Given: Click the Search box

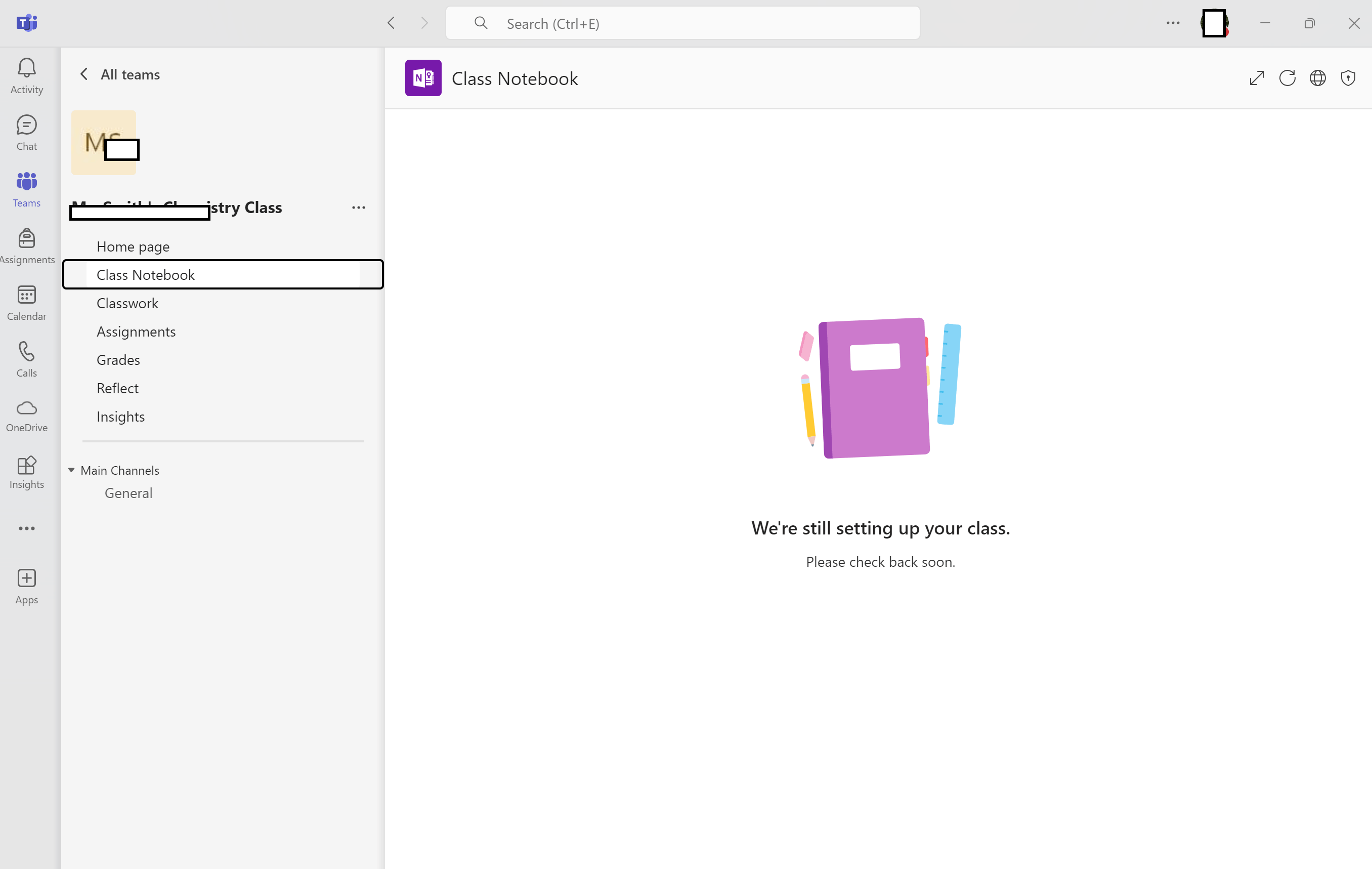Looking at the screenshot, I should pyautogui.click(x=682, y=23).
